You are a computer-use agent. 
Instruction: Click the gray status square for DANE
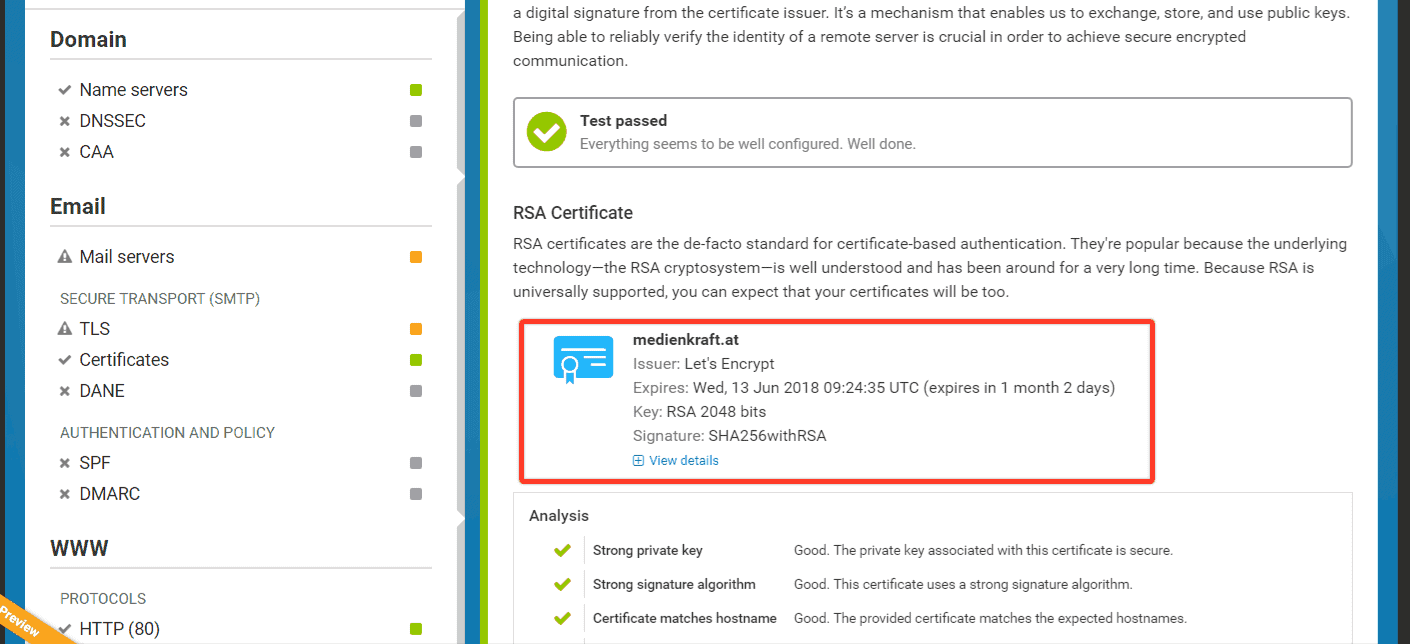(x=416, y=391)
